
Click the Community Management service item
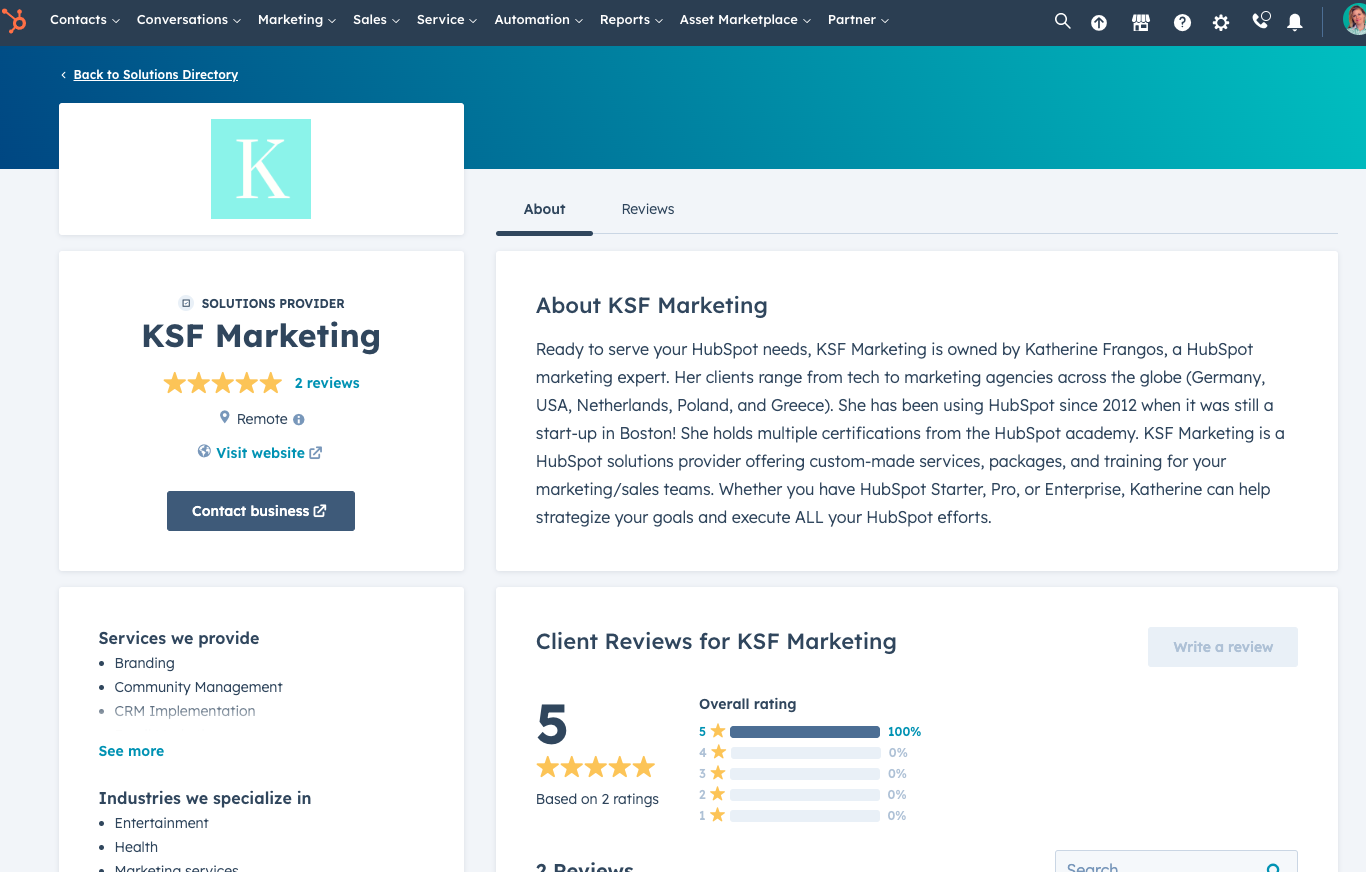pos(199,687)
